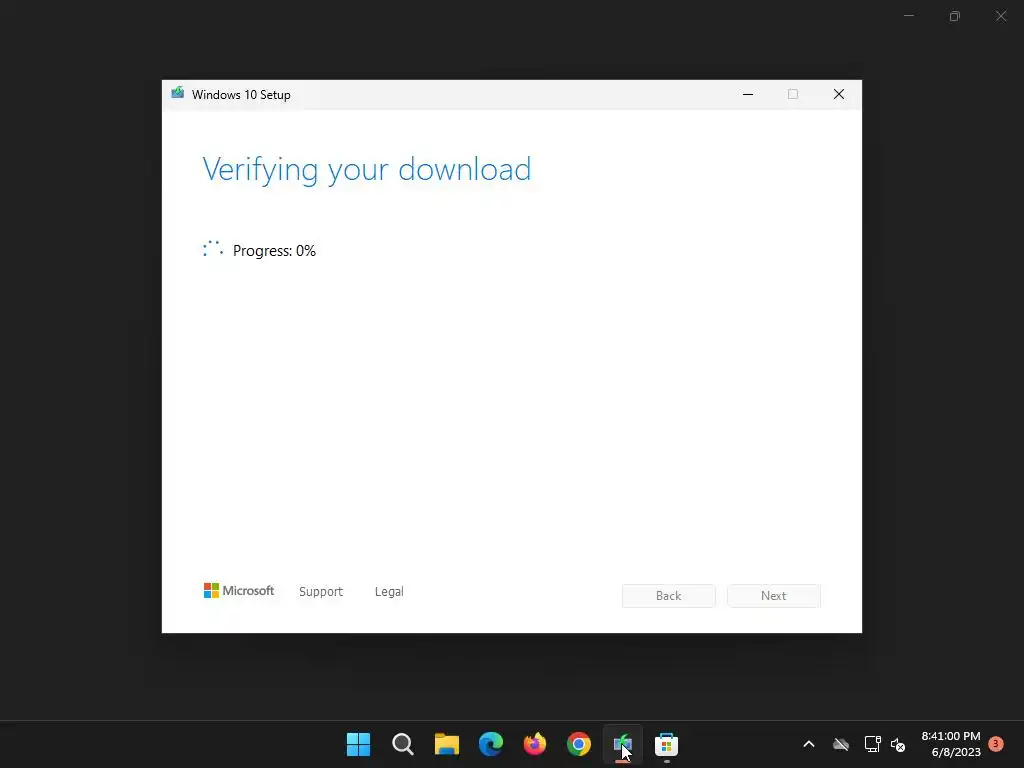
Task: Click the Next button in Setup
Action: pyautogui.click(x=773, y=596)
